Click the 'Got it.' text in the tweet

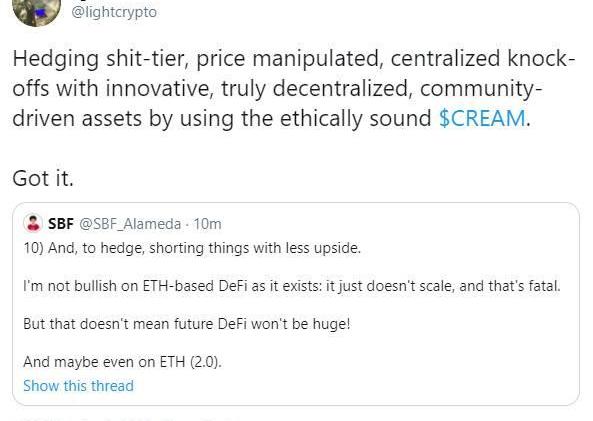click(x=43, y=178)
